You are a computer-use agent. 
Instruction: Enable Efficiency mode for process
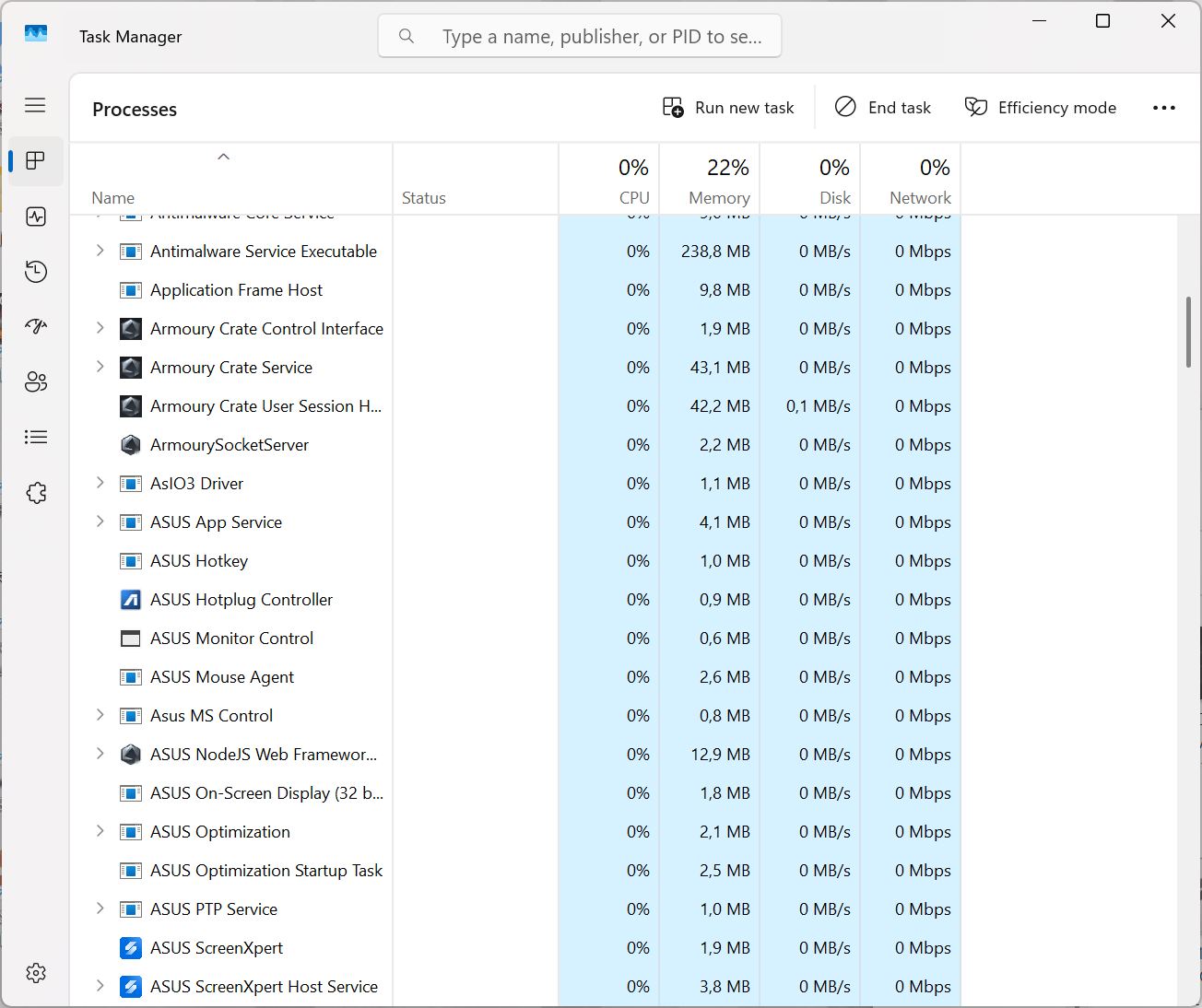click(x=1041, y=108)
